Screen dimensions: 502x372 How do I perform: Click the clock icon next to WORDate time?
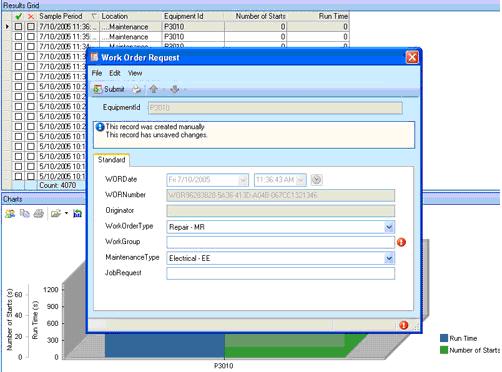tap(316, 180)
